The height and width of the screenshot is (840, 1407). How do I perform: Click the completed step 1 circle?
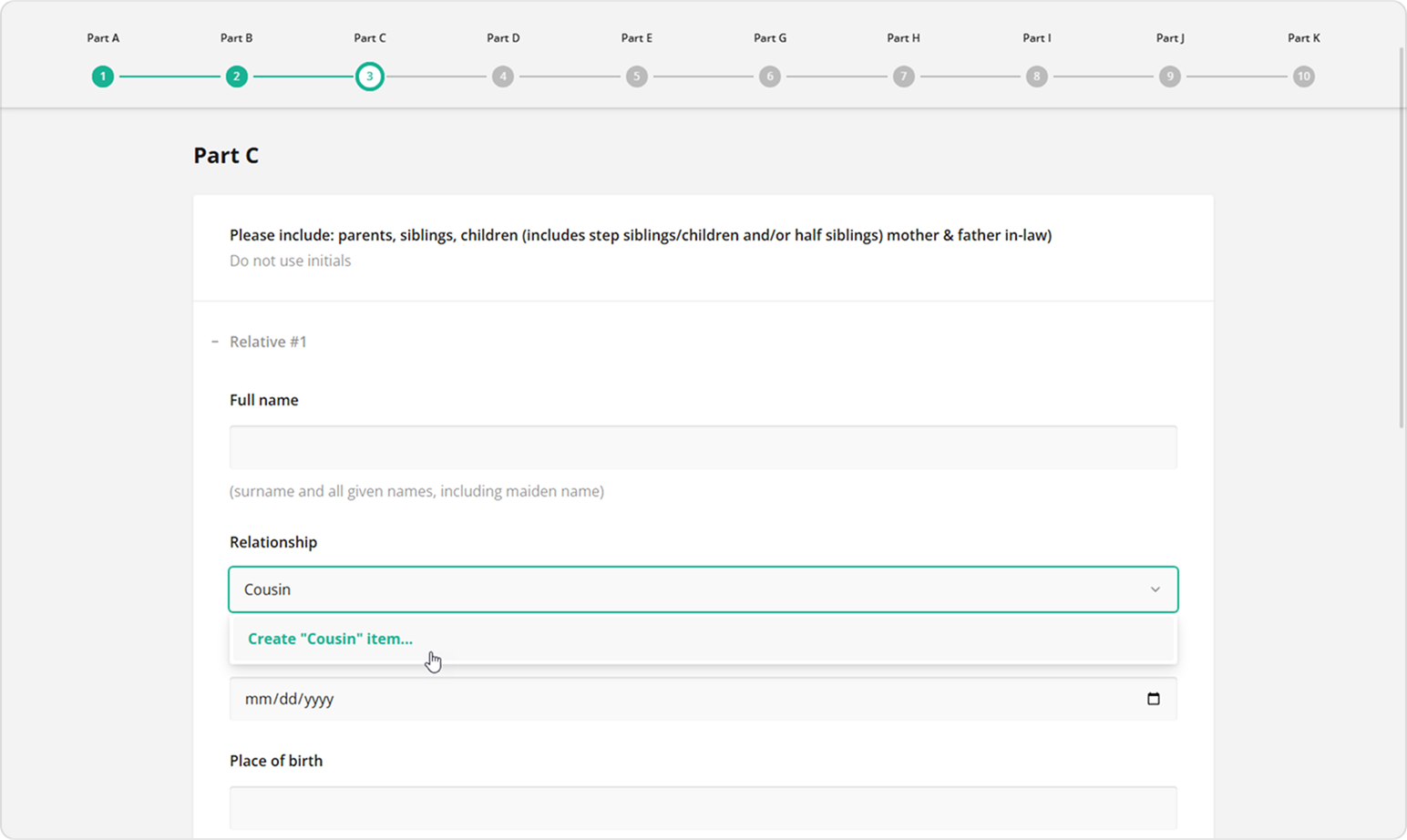(x=103, y=77)
